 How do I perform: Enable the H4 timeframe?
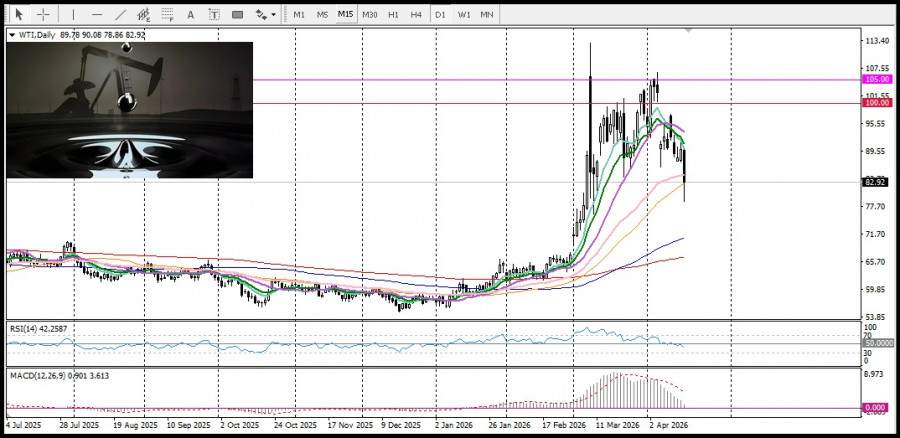[x=416, y=14]
